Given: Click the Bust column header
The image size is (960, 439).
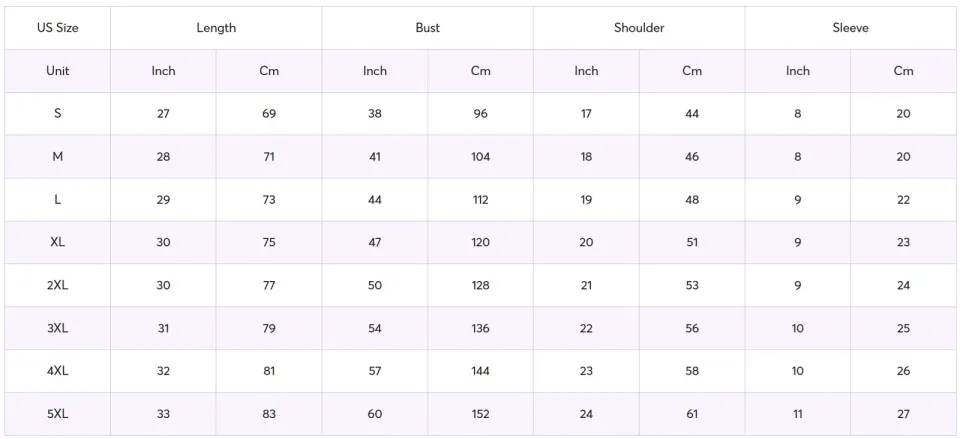Looking at the screenshot, I should [427, 28].
